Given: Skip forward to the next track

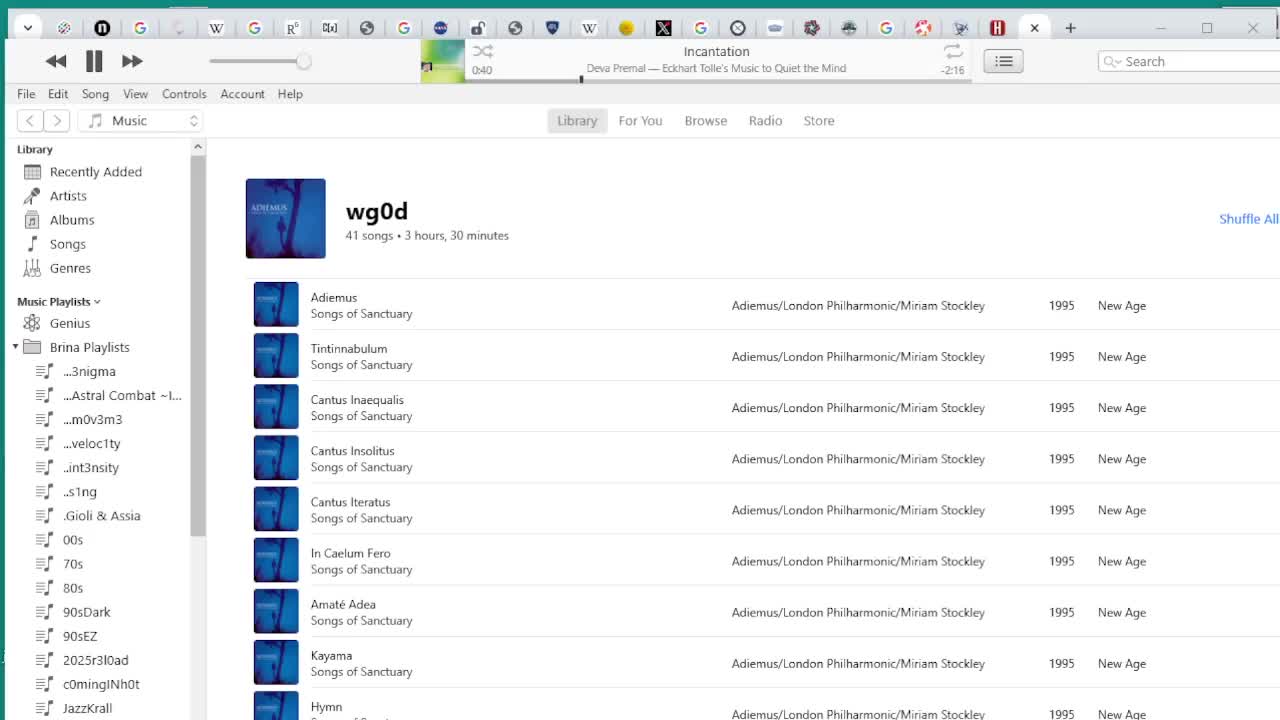Looking at the screenshot, I should point(131,61).
